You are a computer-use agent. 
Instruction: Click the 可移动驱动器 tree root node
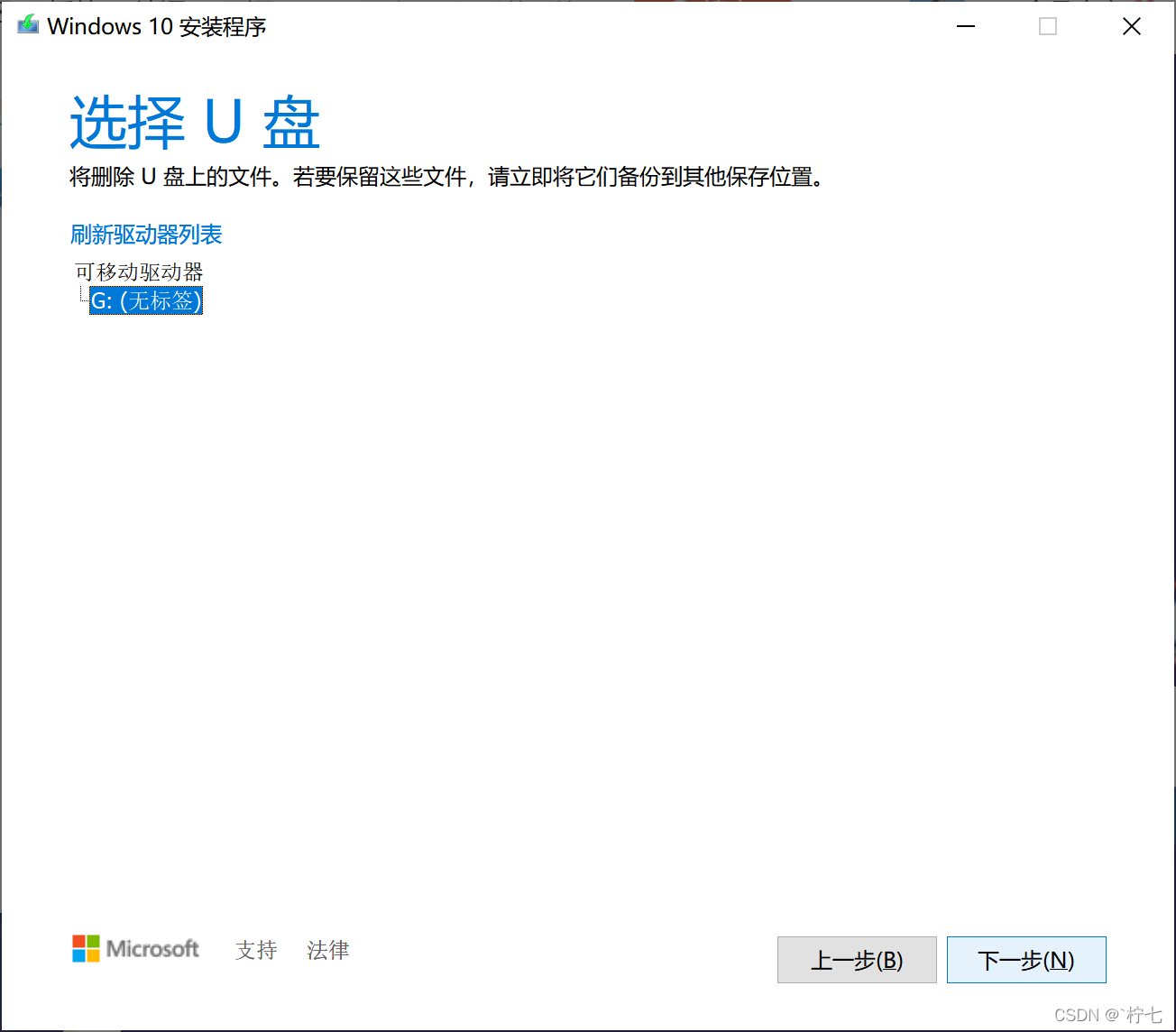click(x=139, y=272)
